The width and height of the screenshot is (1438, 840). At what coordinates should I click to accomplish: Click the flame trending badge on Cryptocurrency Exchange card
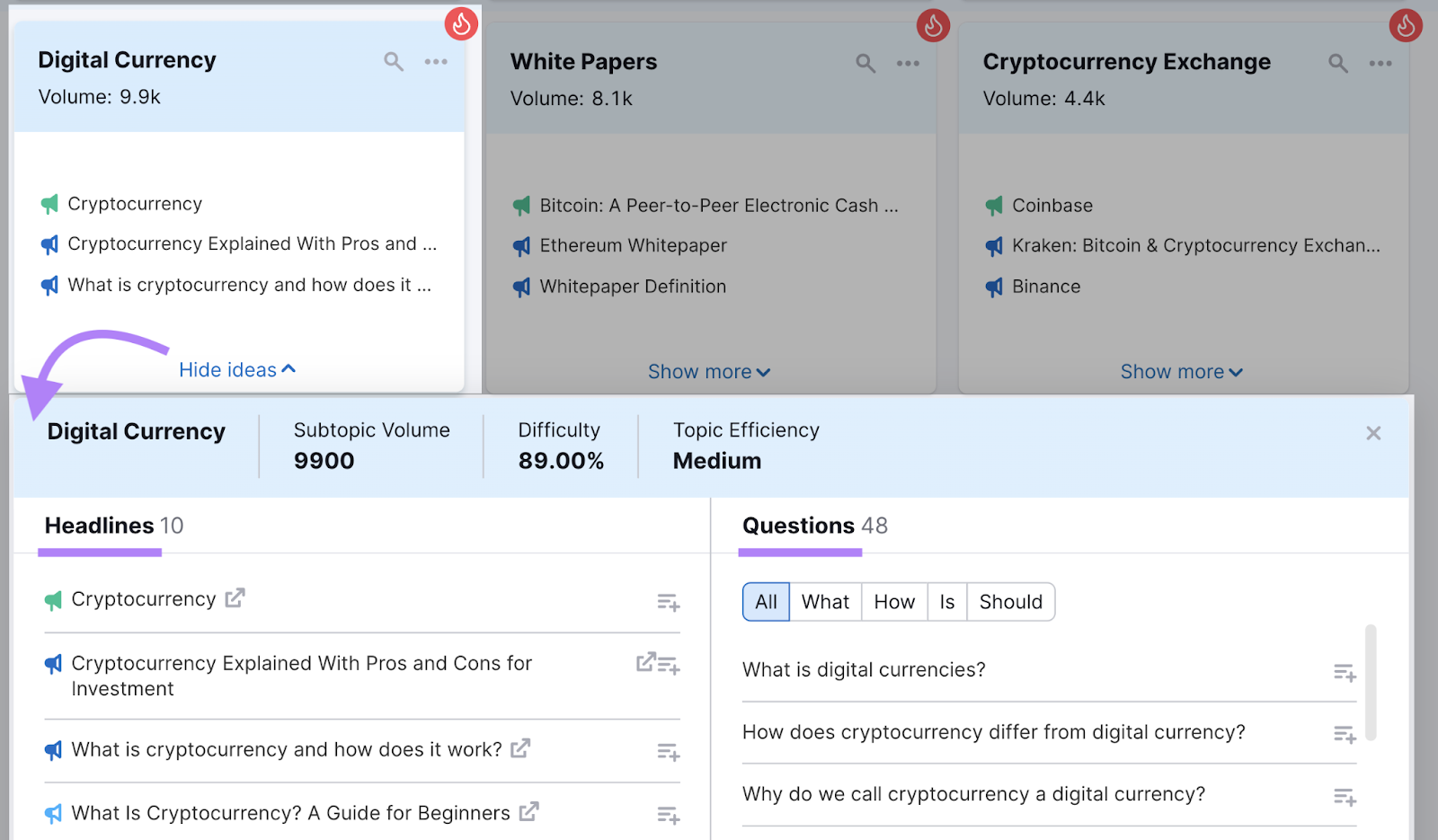click(x=1406, y=25)
